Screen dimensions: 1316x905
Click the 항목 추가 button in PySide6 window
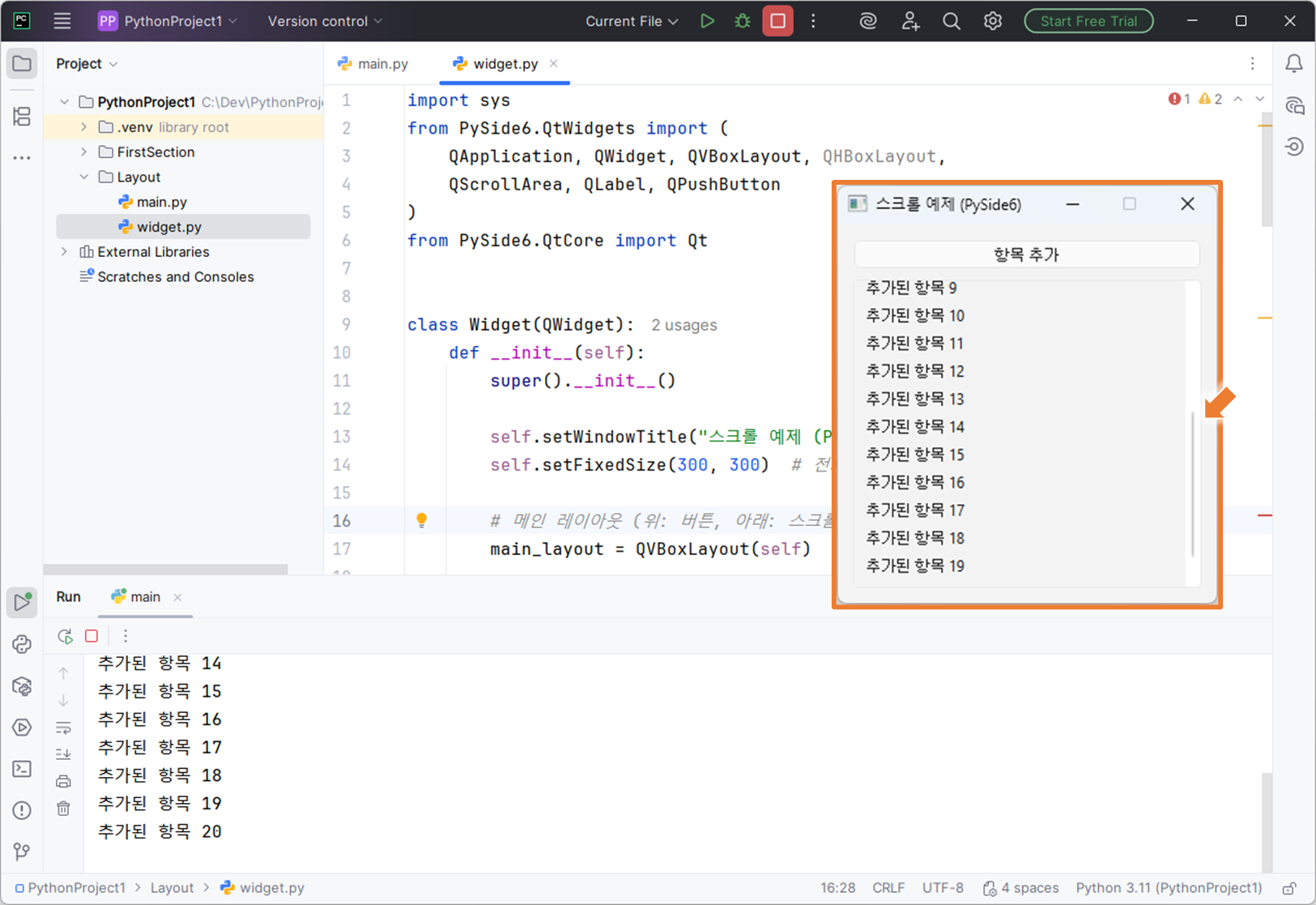pyautogui.click(x=1027, y=254)
